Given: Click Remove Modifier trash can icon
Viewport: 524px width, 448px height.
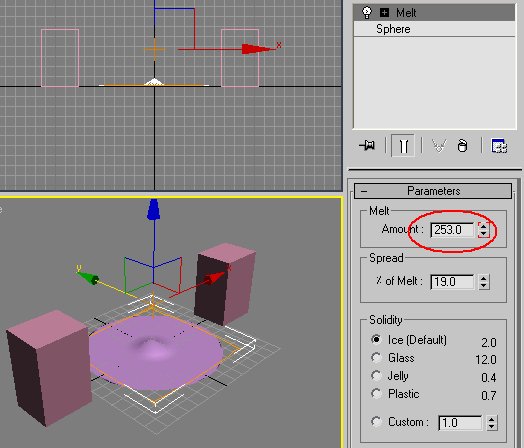Looking at the screenshot, I should 462,146.
